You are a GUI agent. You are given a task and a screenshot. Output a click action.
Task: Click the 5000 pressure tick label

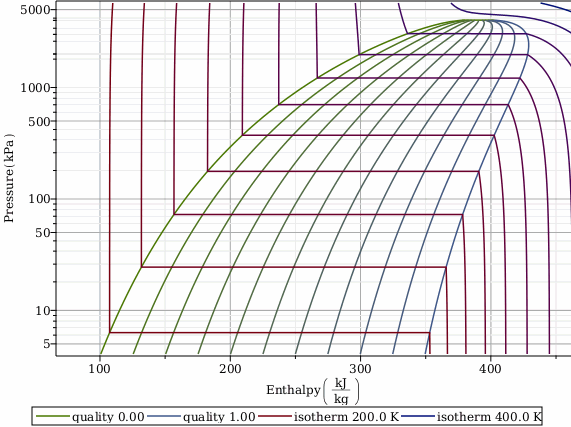[35, 10]
